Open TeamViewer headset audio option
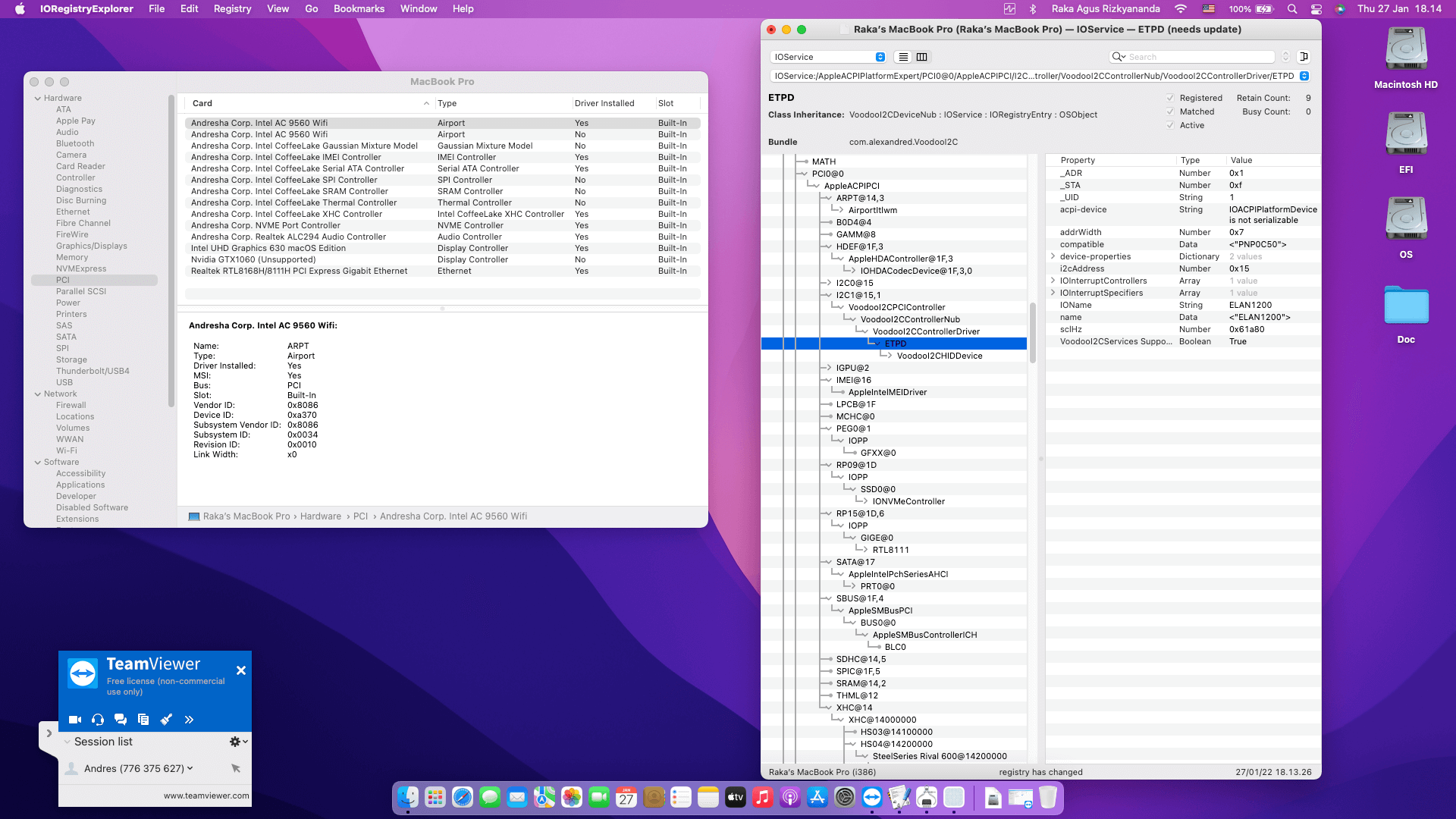 coord(98,720)
